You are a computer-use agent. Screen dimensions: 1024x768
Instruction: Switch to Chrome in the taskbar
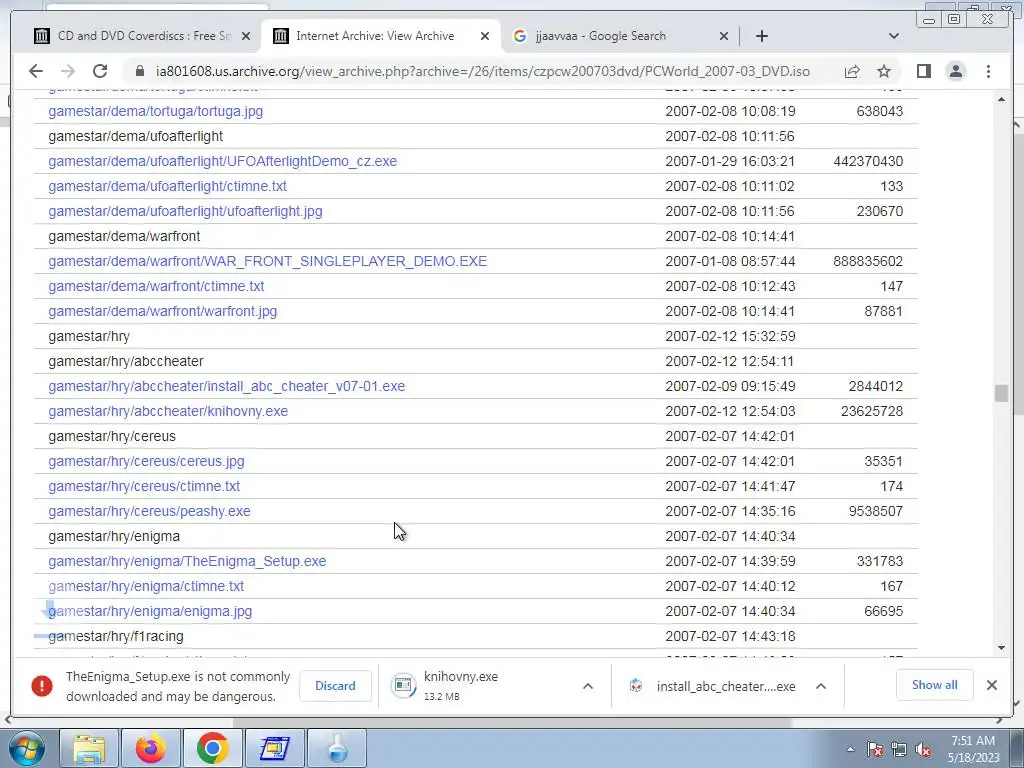coord(212,748)
